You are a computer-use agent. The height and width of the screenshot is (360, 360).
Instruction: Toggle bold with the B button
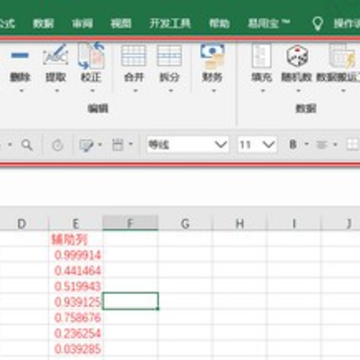293,145
